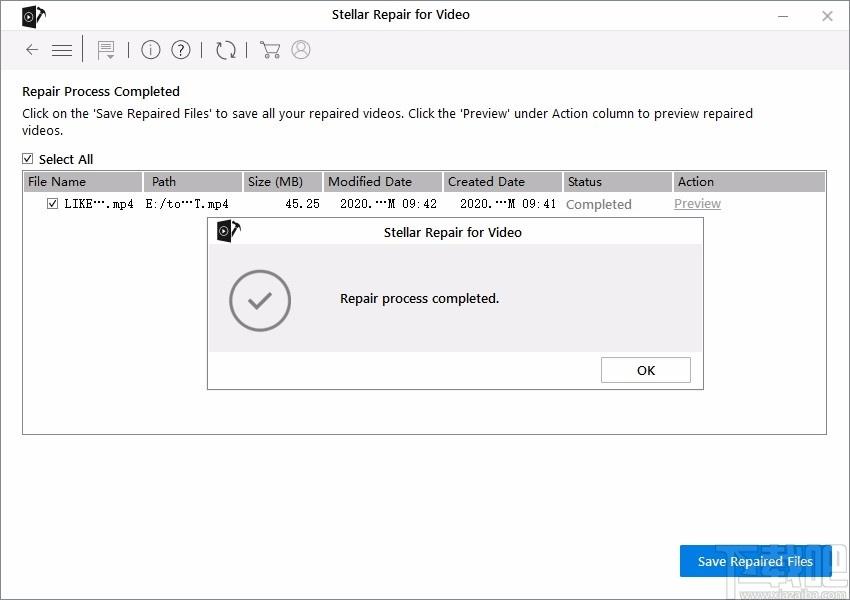This screenshot has width=850, height=600.
Task: Click the modified date ending 09:42
Action: point(388,204)
